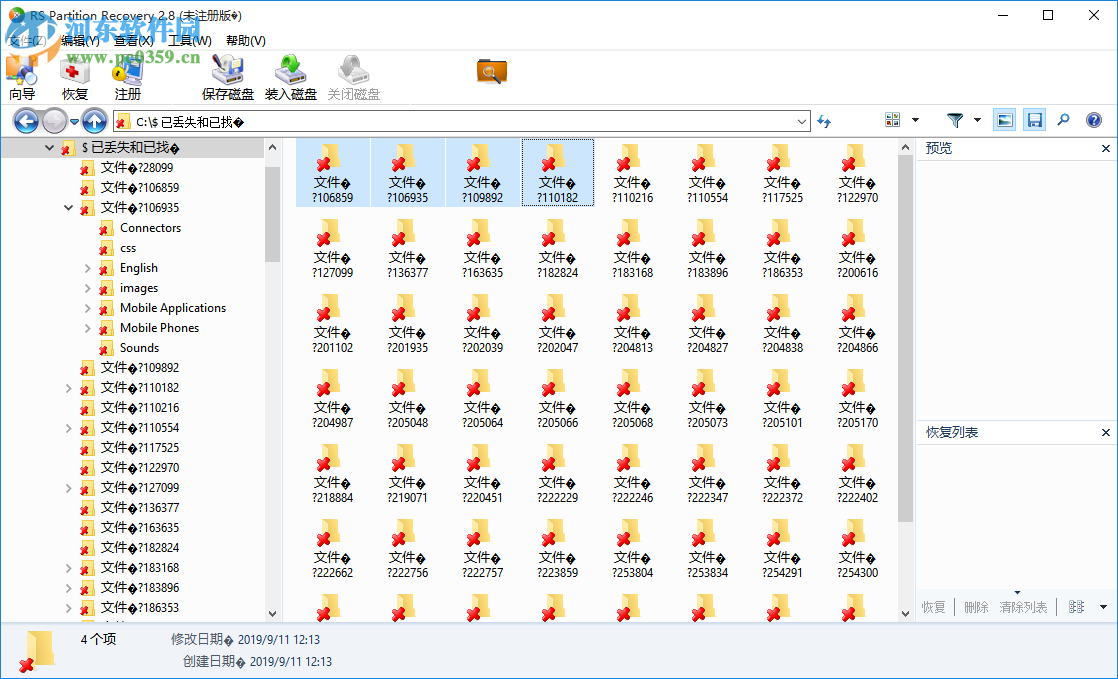Click the 清除列表 (Clear List) button
The height and width of the screenshot is (679, 1118).
pyautogui.click(x=1022, y=606)
